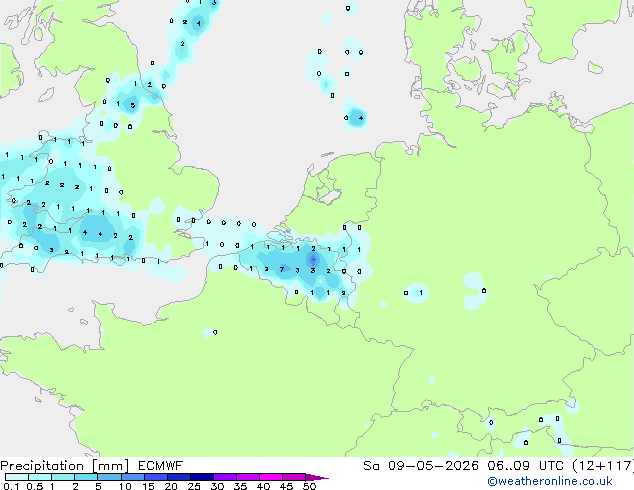Select the legend swatch for 5–10 mm
The height and width of the screenshot is (490, 634).
(x=109, y=477)
